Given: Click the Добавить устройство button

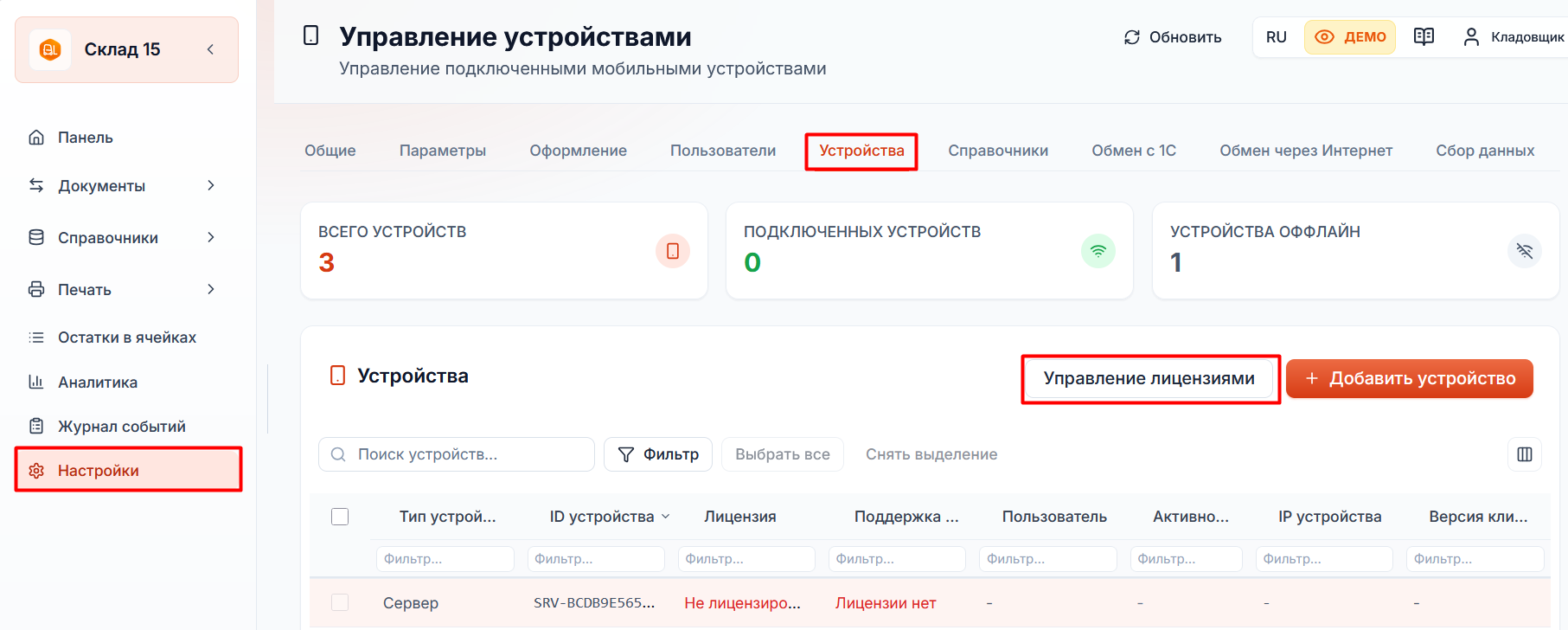Looking at the screenshot, I should tap(1410, 378).
